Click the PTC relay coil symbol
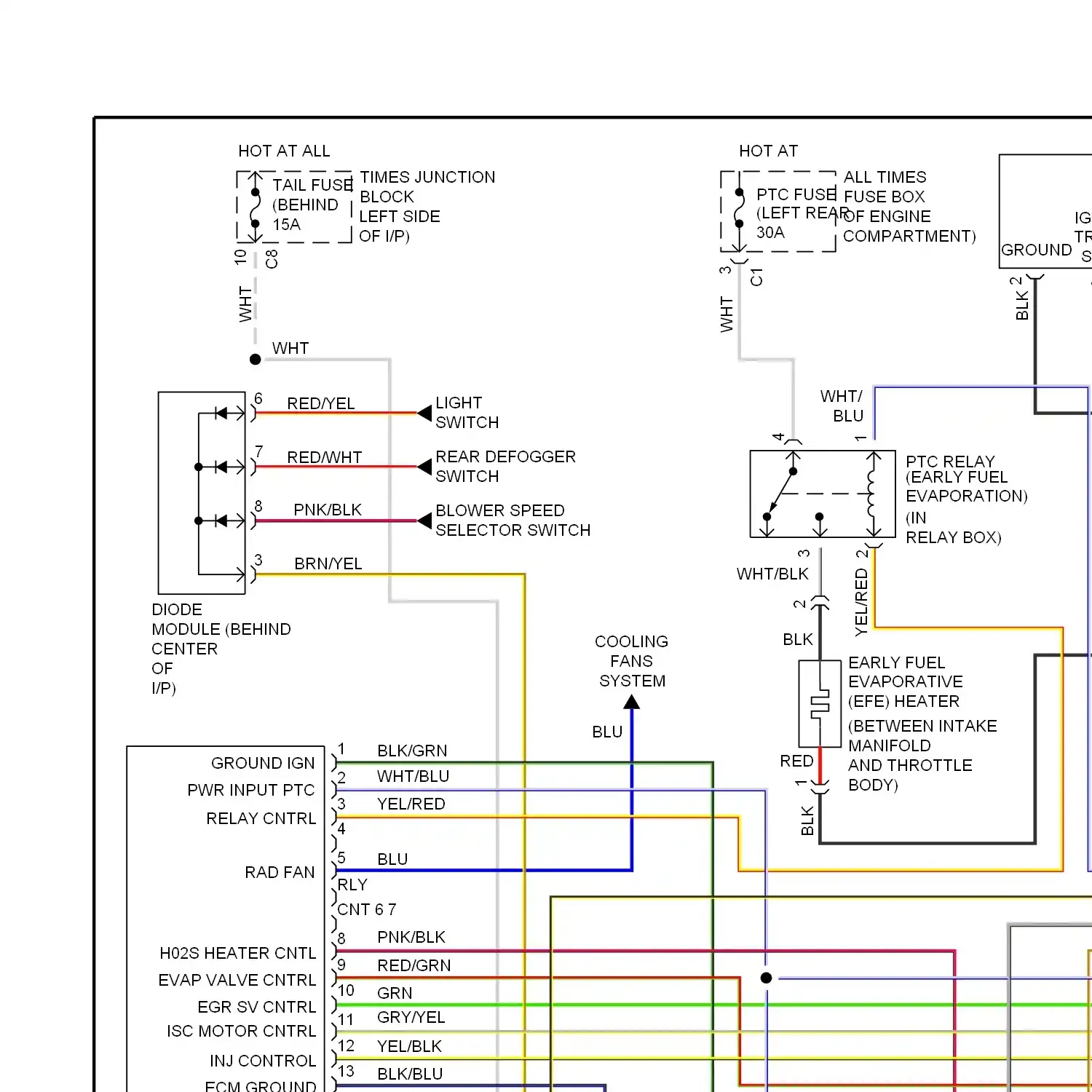This screenshot has width=1092, height=1092. coord(871,494)
